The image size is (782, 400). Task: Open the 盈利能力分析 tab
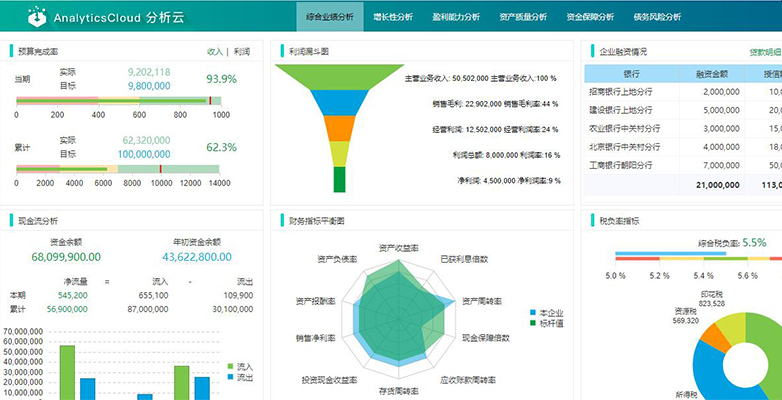[x=456, y=17]
